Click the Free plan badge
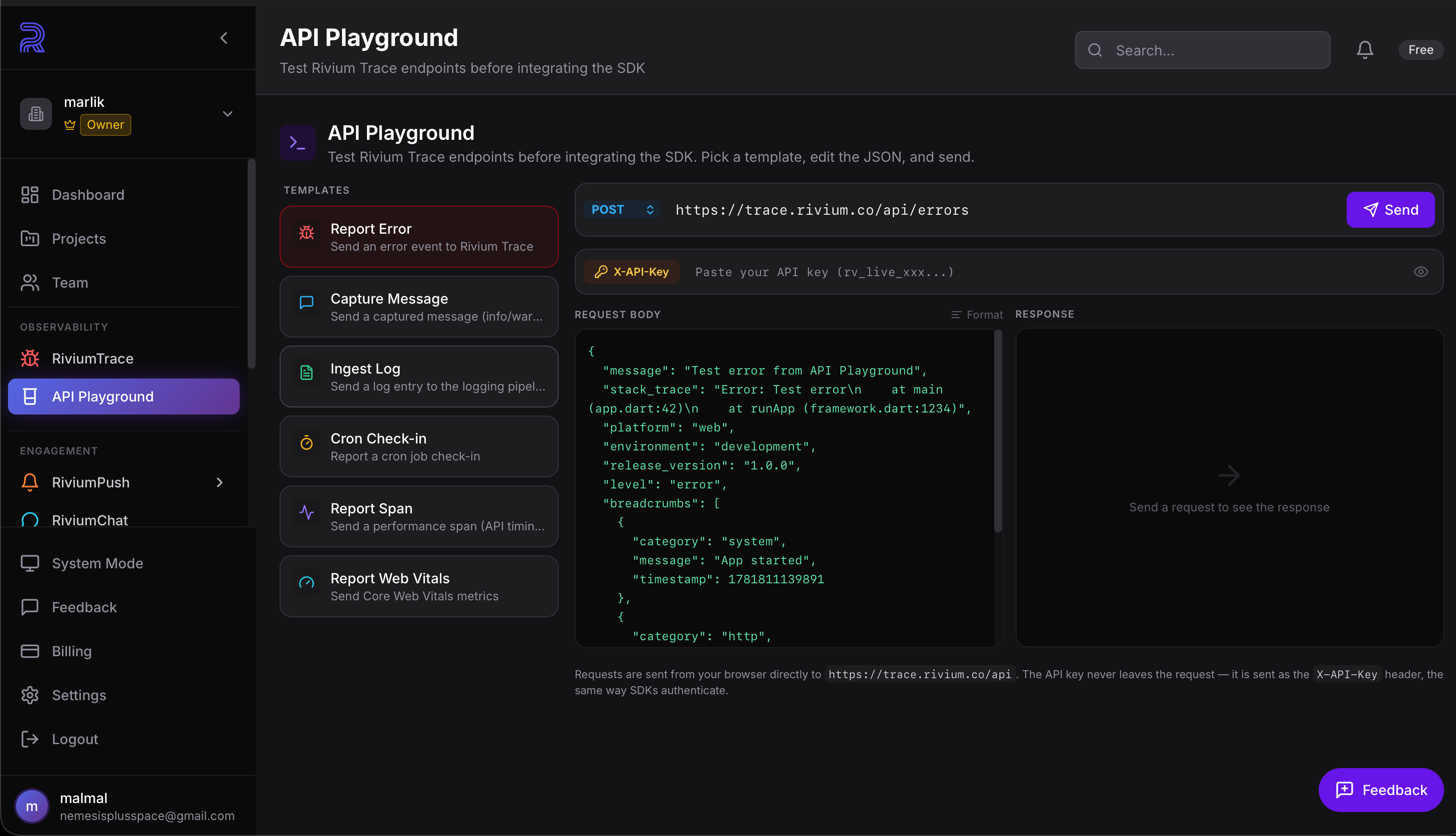Image resolution: width=1456 pixels, height=836 pixels. click(x=1421, y=50)
